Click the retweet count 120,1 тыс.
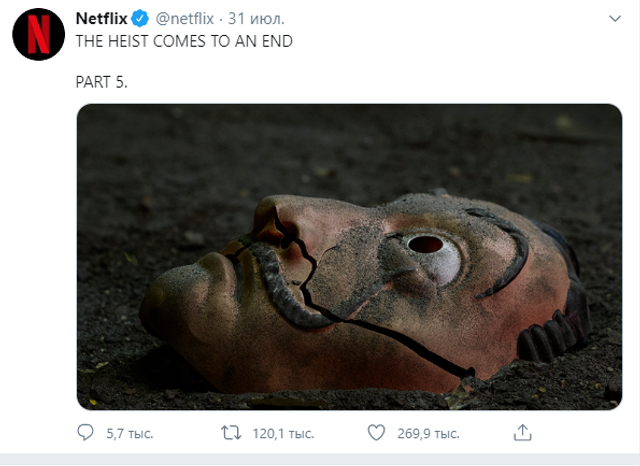 tap(281, 433)
